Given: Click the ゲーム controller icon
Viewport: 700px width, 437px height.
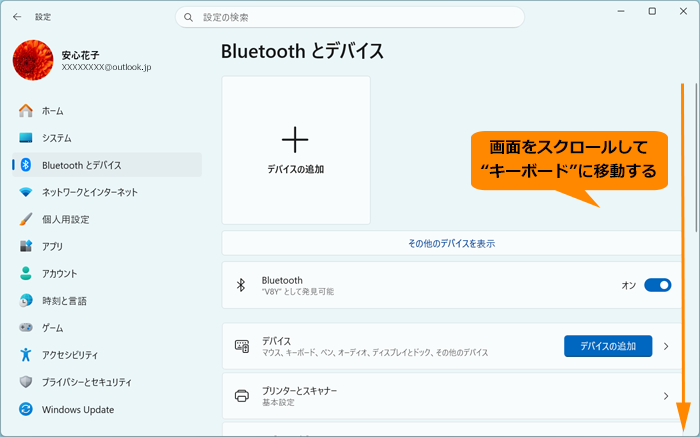Looking at the screenshot, I should (x=26, y=328).
